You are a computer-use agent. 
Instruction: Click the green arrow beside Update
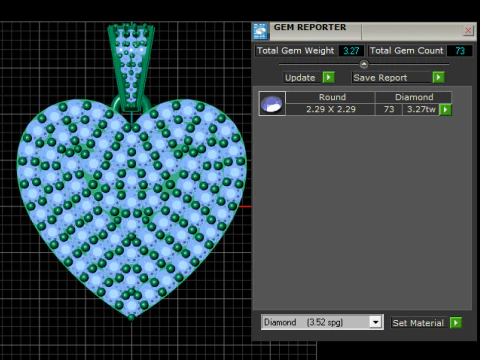click(x=329, y=77)
